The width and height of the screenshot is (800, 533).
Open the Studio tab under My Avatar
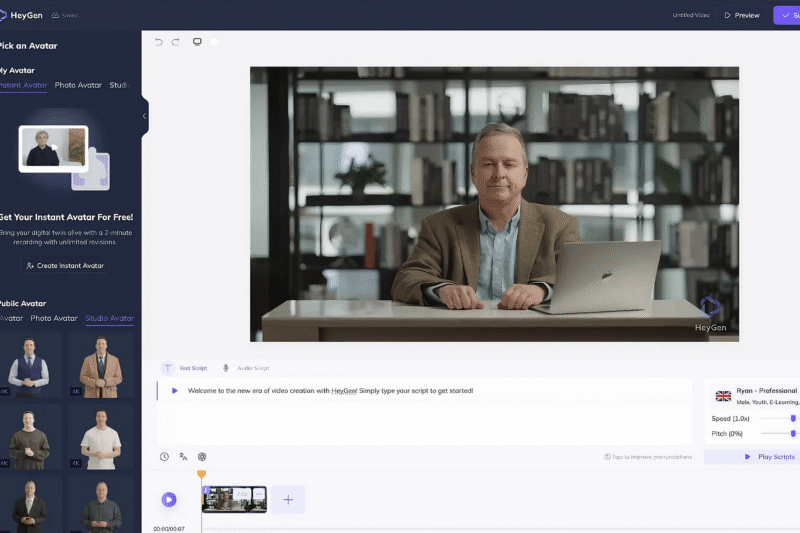[x=120, y=85]
